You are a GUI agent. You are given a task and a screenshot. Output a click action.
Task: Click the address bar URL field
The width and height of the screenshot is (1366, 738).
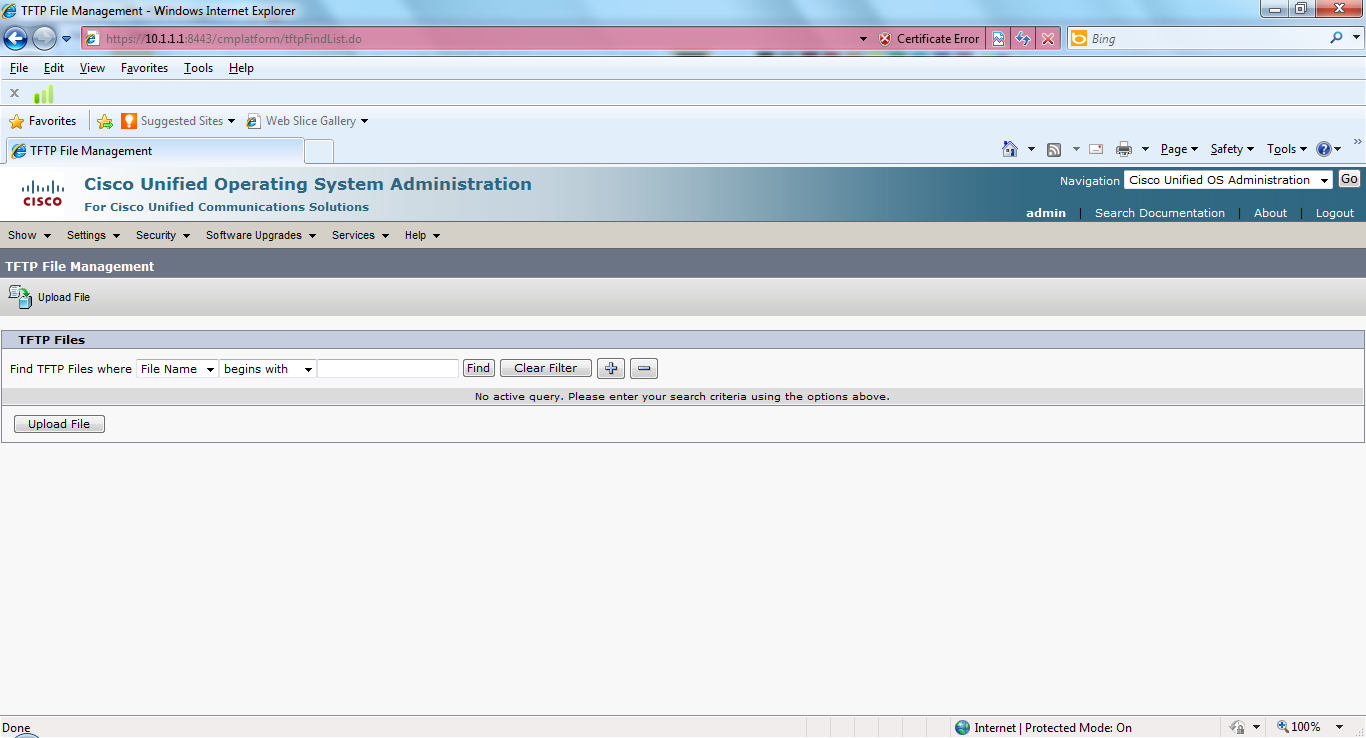point(470,39)
